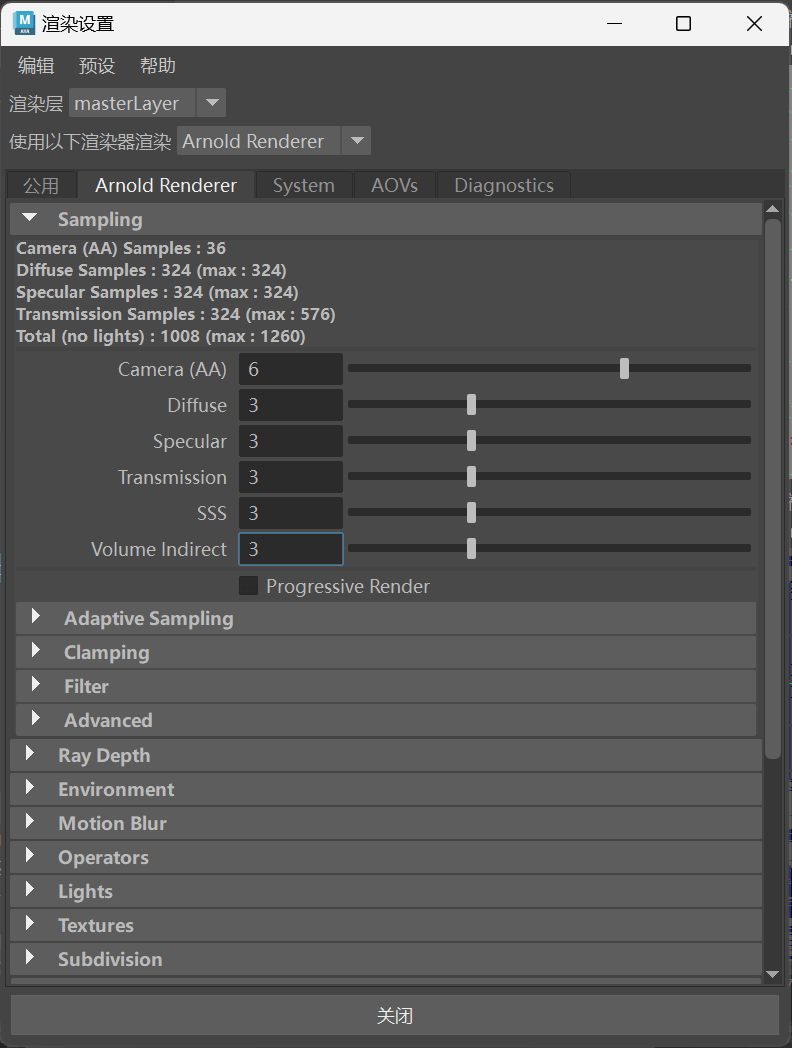Expand the Lights section
Screen dimensions: 792x1048
click(386, 892)
